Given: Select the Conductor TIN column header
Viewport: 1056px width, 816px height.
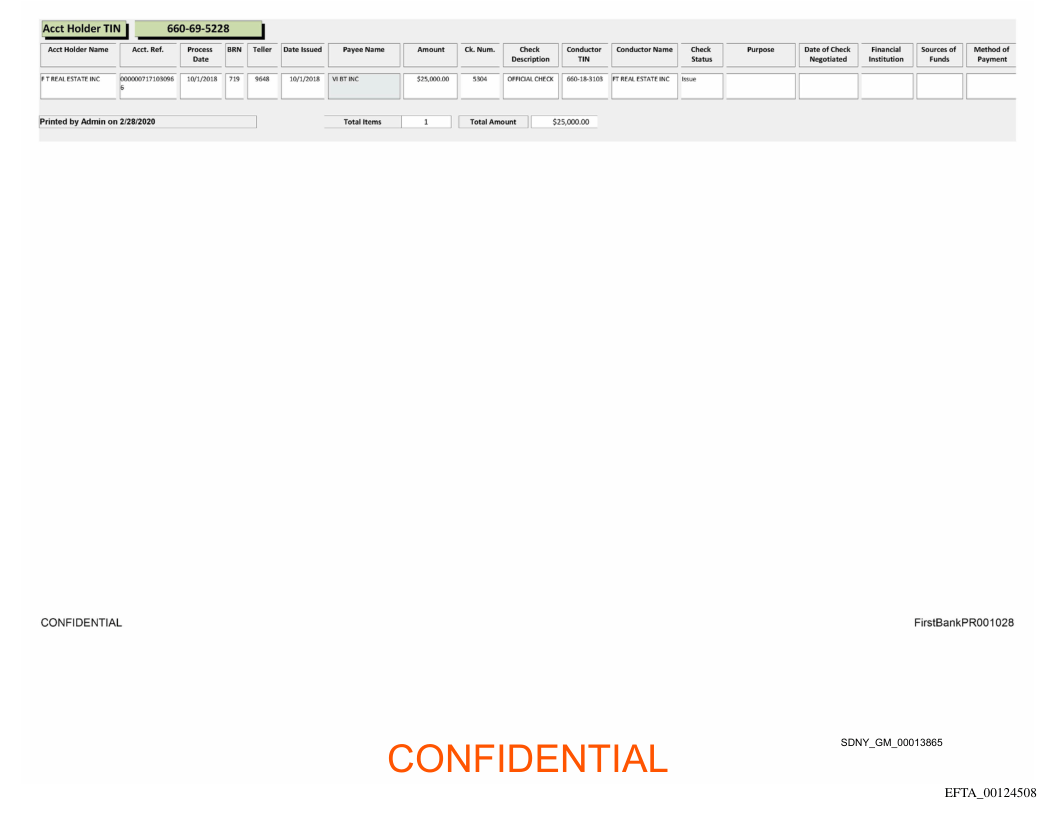Looking at the screenshot, I should [x=584, y=54].
